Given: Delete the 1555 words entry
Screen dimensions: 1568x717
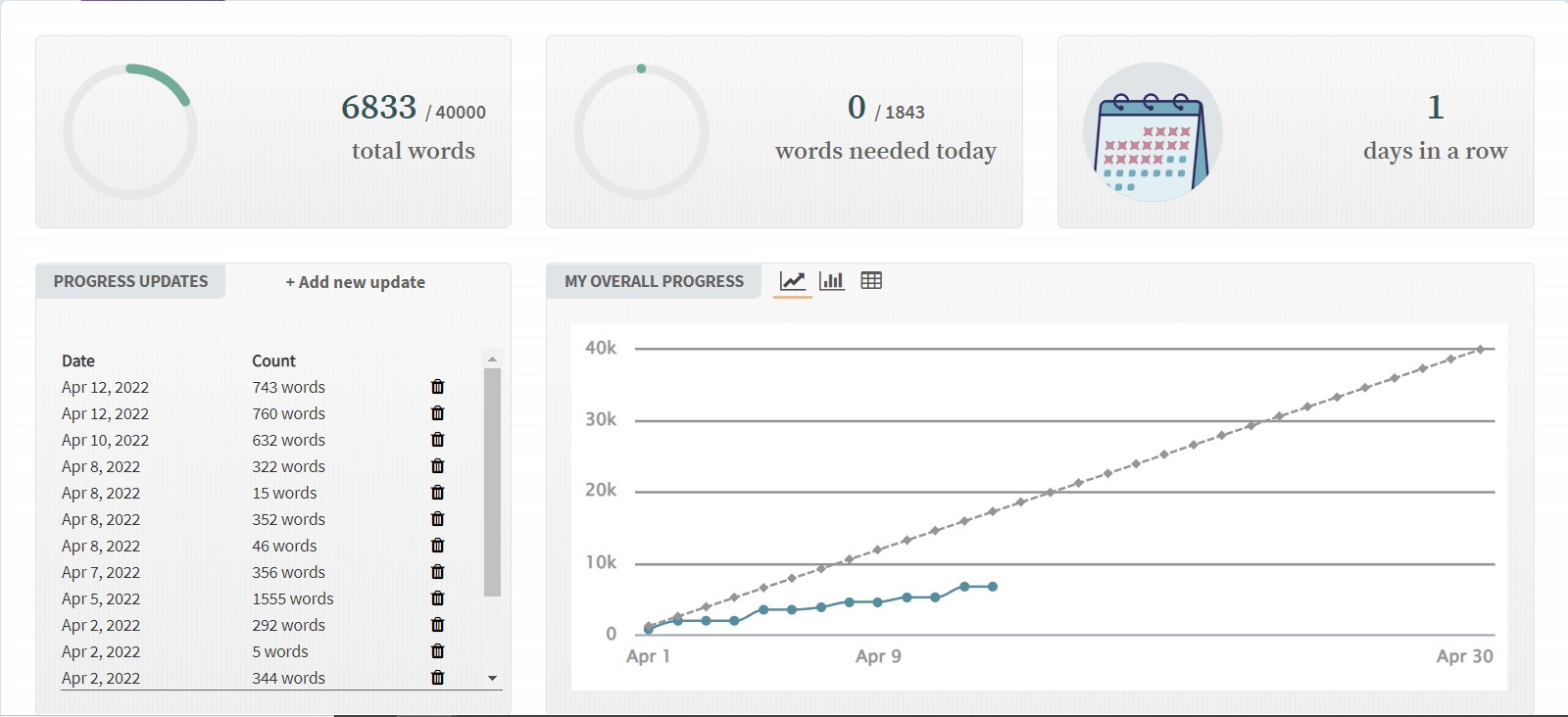Looking at the screenshot, I should (x=437, y=598).
